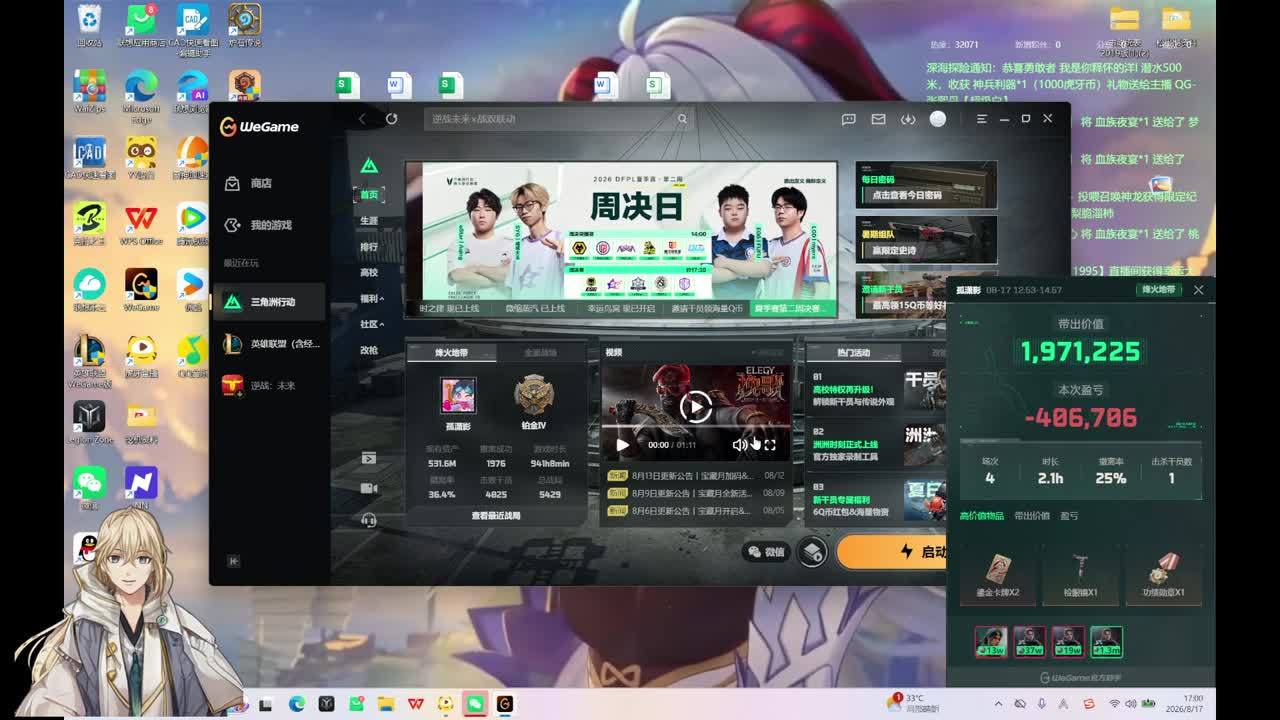Viewport: 1280px width, 720px height.
Task: Close the match summary popup panel
Action: point(1198,290)
